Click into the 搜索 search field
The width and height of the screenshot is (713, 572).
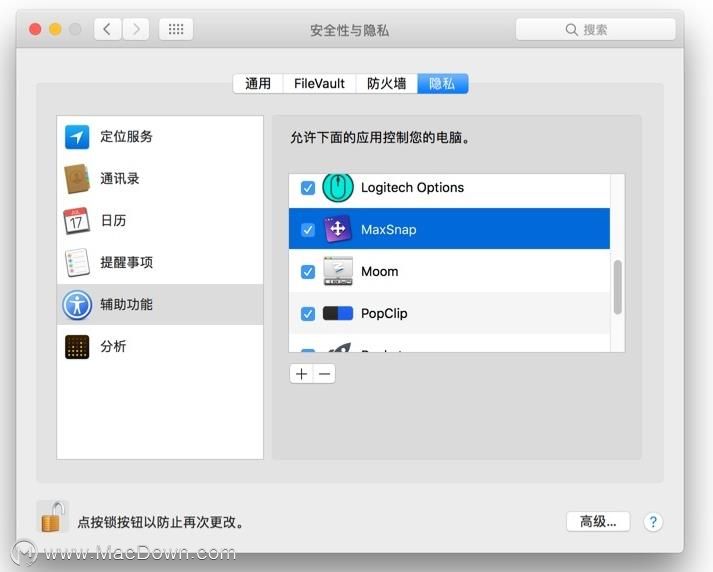pyautogui.click(x=595, y=30)
